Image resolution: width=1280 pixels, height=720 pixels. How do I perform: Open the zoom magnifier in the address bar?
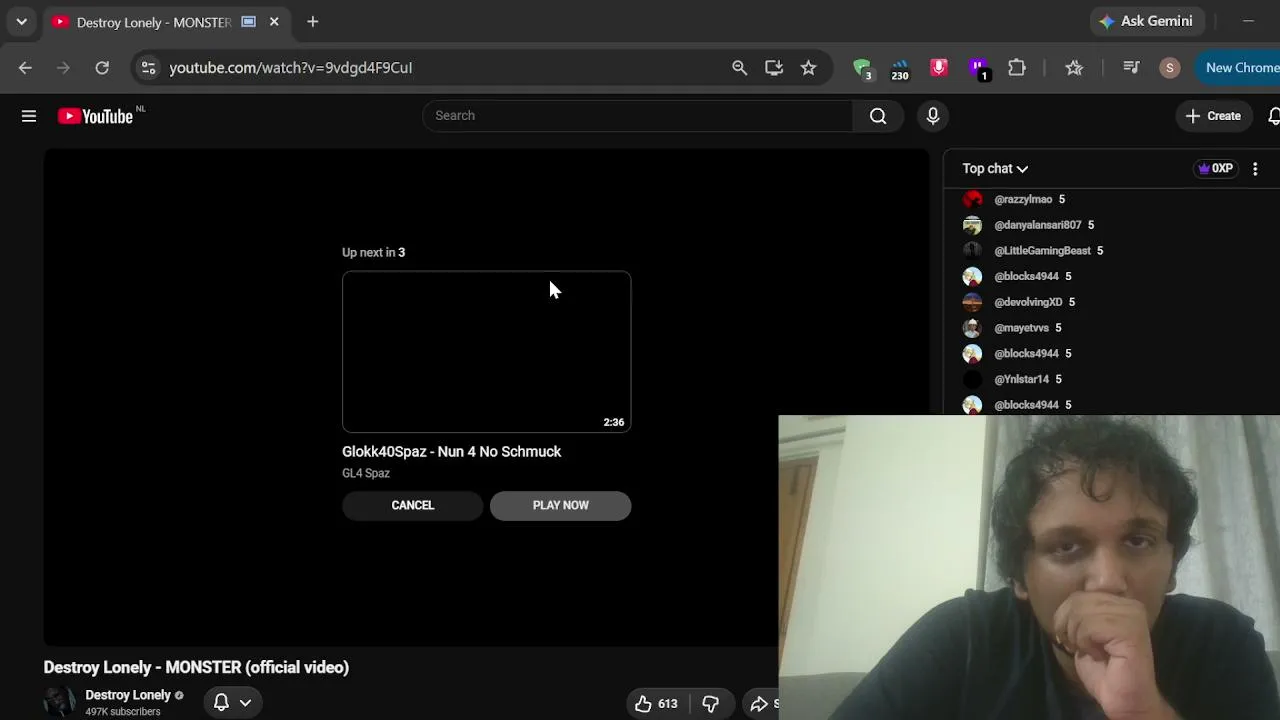[x=739, y=68]
